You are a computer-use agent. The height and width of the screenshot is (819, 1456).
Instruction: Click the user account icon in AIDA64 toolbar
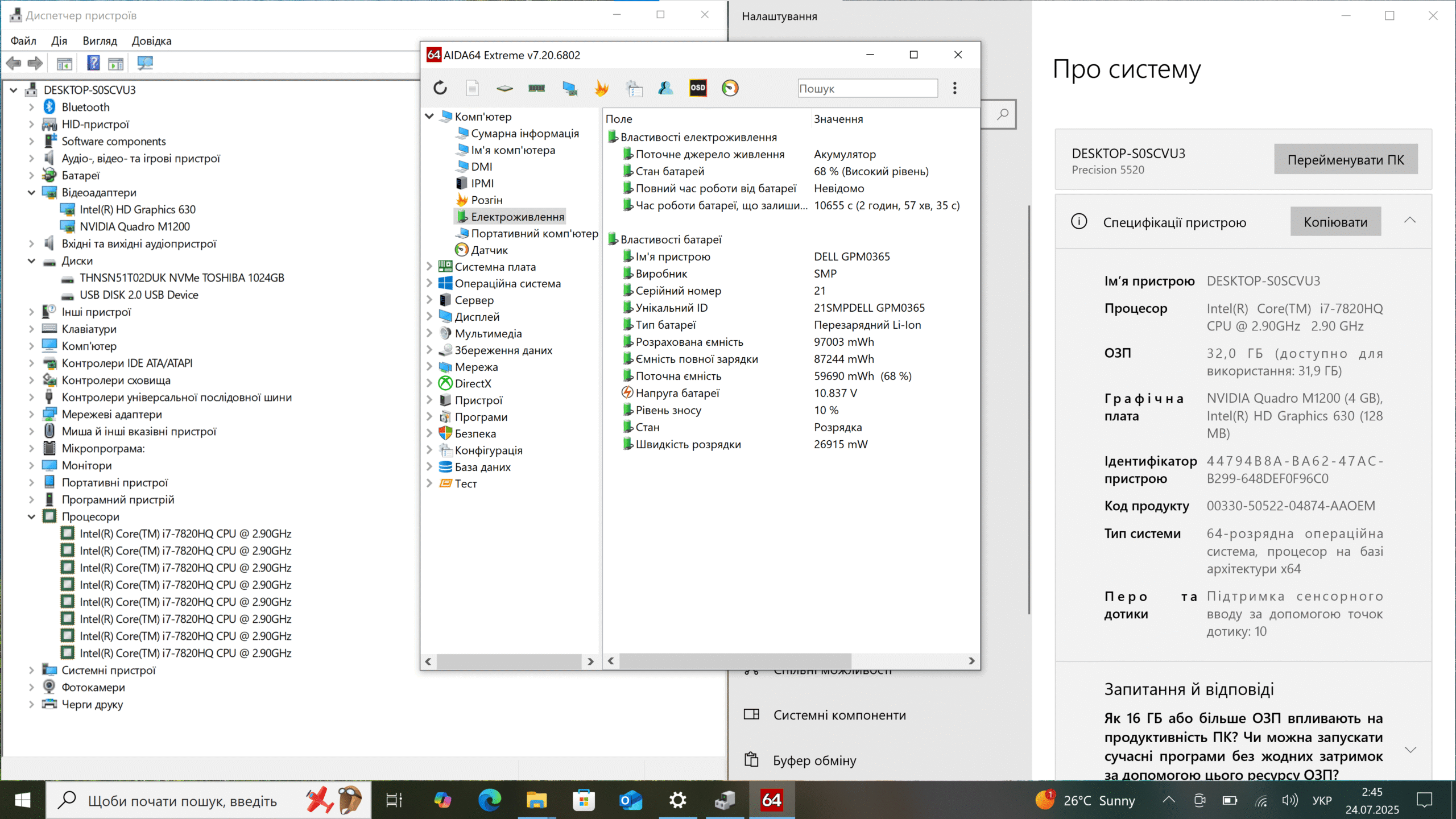[665, 88]
